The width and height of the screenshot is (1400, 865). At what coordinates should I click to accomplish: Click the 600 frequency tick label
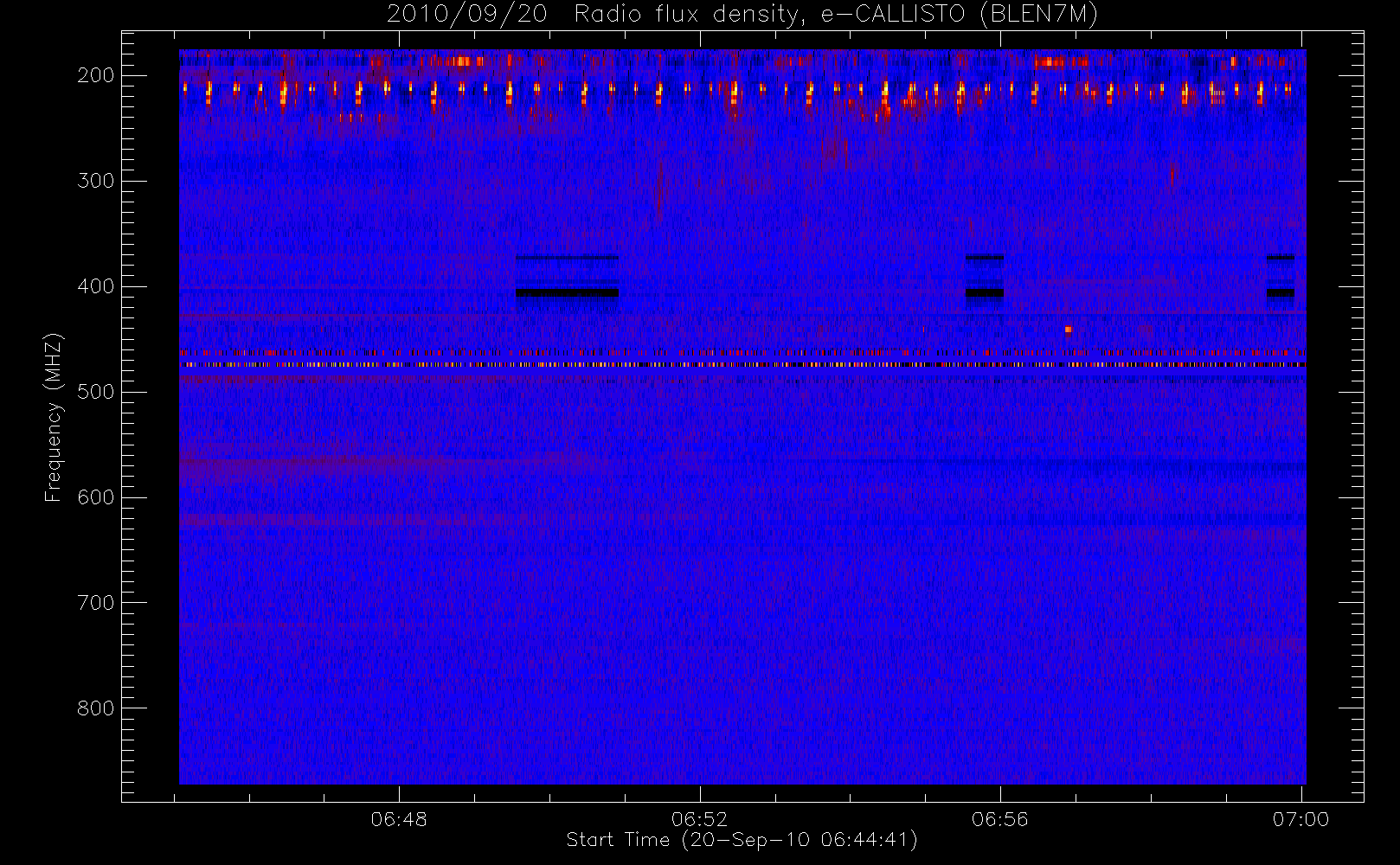pyautogui.click(x=96, y=497)
